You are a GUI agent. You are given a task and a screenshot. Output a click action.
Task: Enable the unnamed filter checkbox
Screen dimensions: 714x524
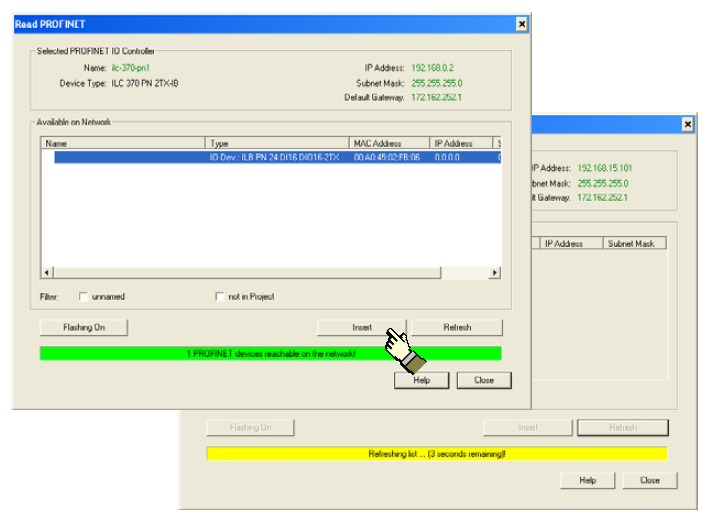pyautogui.click(x=83, y=297)
